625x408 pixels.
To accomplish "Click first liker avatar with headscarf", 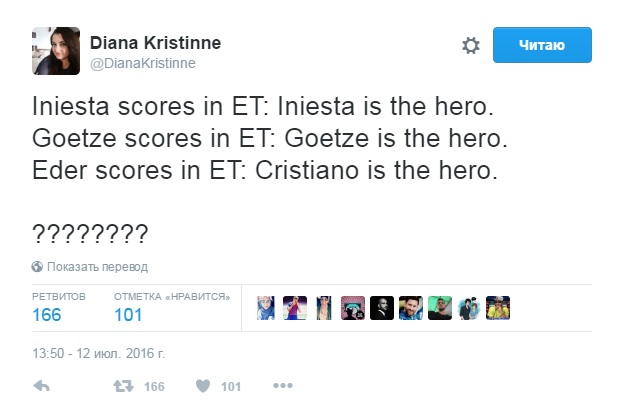I will point(266,308).
